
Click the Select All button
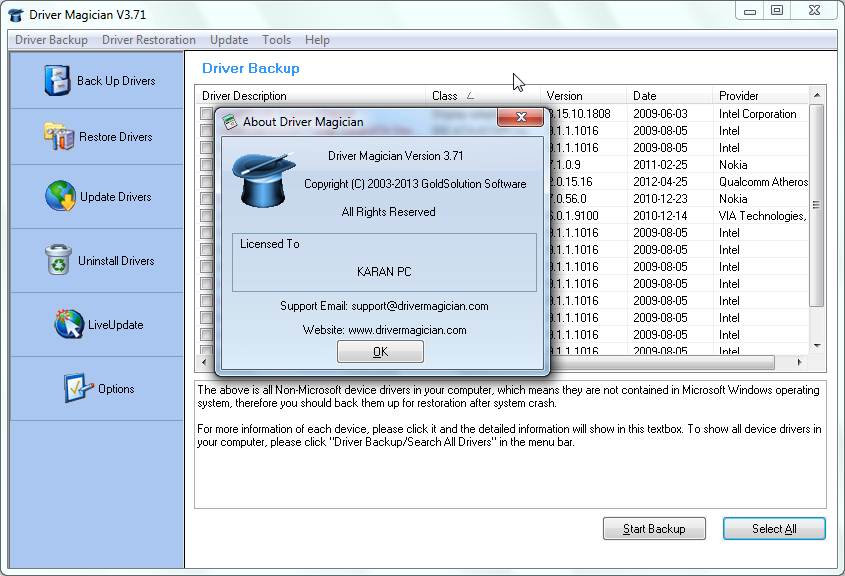[774, 529]
